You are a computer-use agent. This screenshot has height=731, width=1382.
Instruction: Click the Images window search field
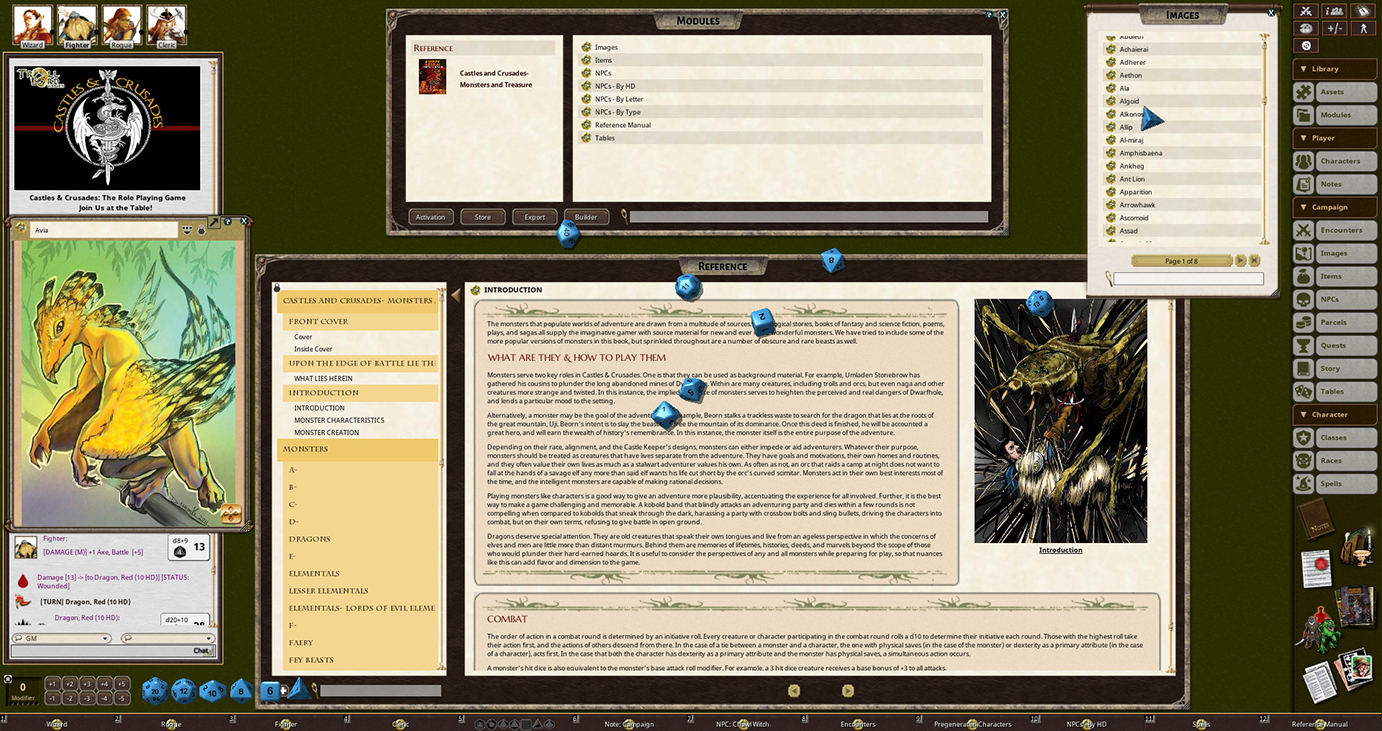1188,279
